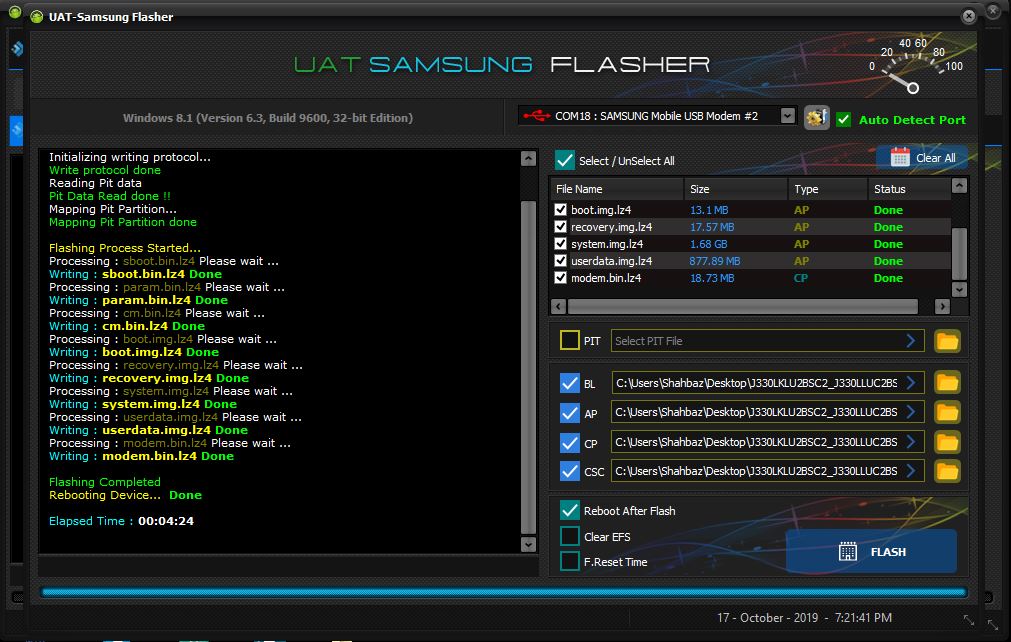The height and width of the screenshot is (642, 1011).
Task: Expand CP file path chevron
Action: tap(910, 442)
